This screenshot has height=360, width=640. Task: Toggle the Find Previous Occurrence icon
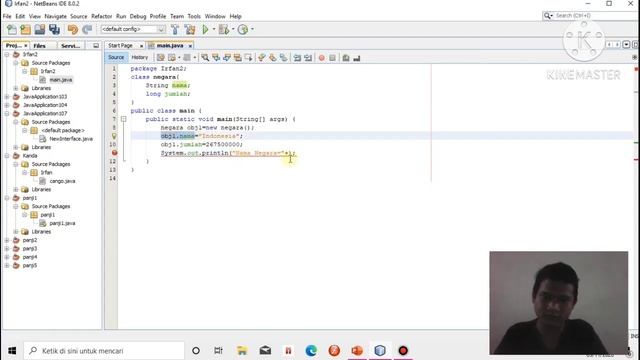pos(216,58)
